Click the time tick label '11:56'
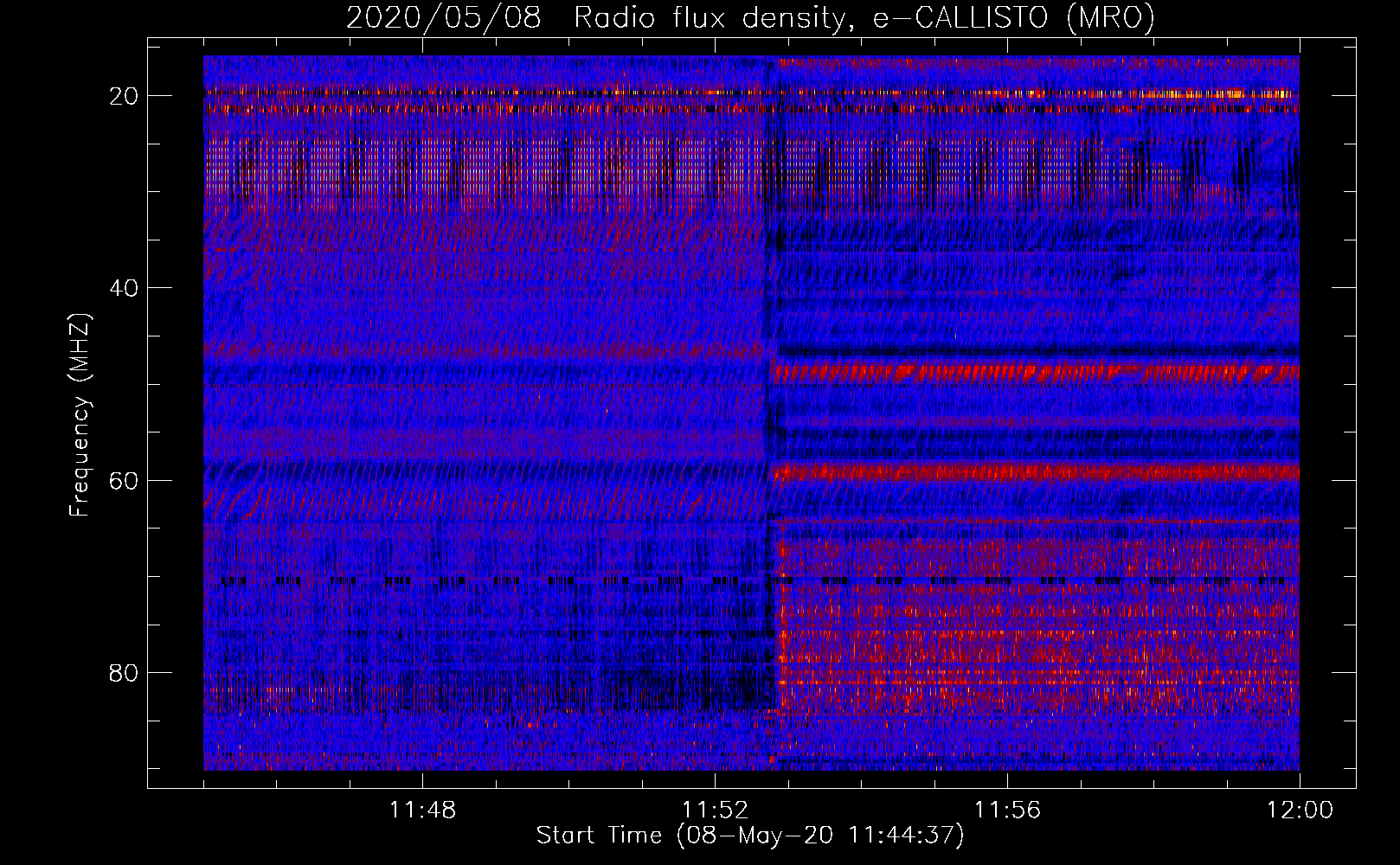Image resolution: width=1400 pixels, height=865 pixels. (x=1007, y=810)
